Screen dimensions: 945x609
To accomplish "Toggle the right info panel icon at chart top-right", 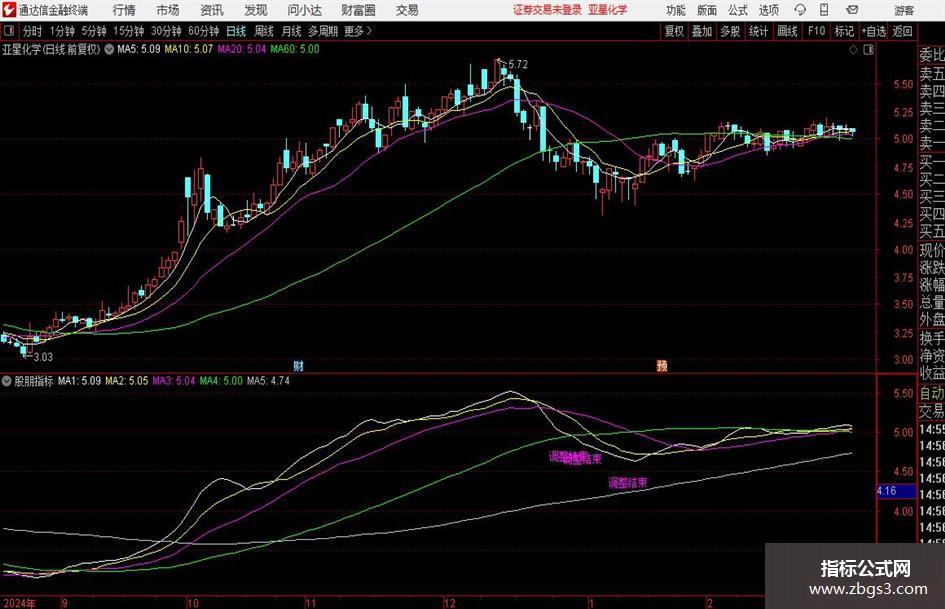I will pos(868,50).
